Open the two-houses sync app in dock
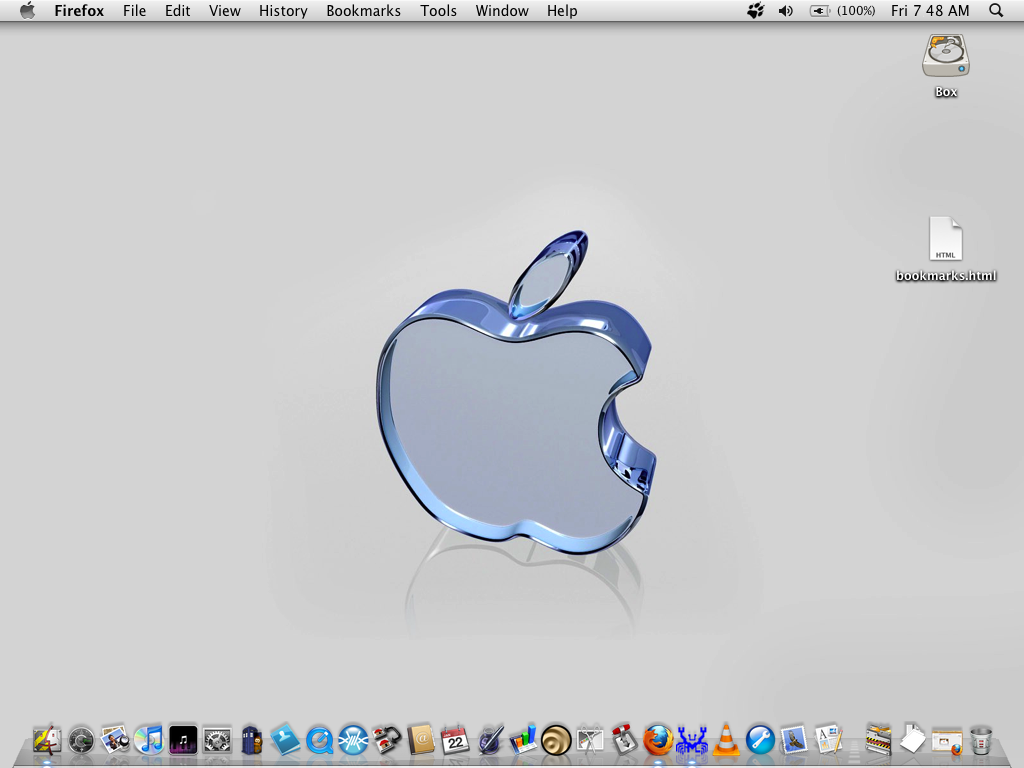Screen dimensions: 1024x768 click(x=387, y=741)
